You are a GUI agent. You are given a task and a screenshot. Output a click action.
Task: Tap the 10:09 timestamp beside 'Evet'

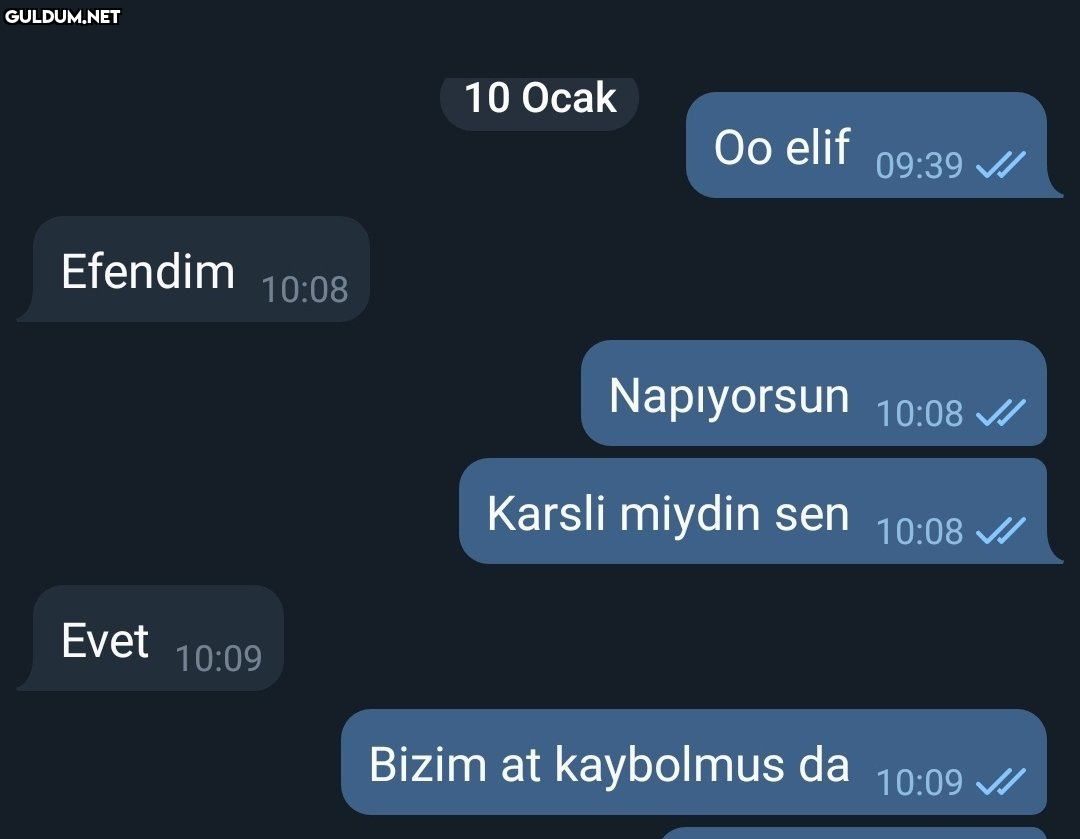click(x=218, y=659)
